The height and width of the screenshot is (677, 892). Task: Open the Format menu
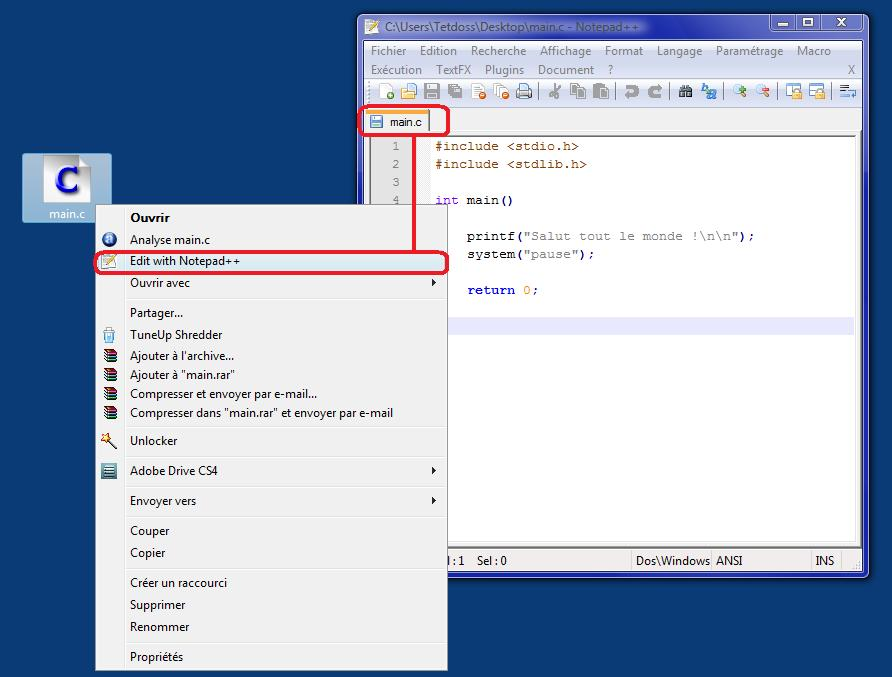(x=623, y=51)
